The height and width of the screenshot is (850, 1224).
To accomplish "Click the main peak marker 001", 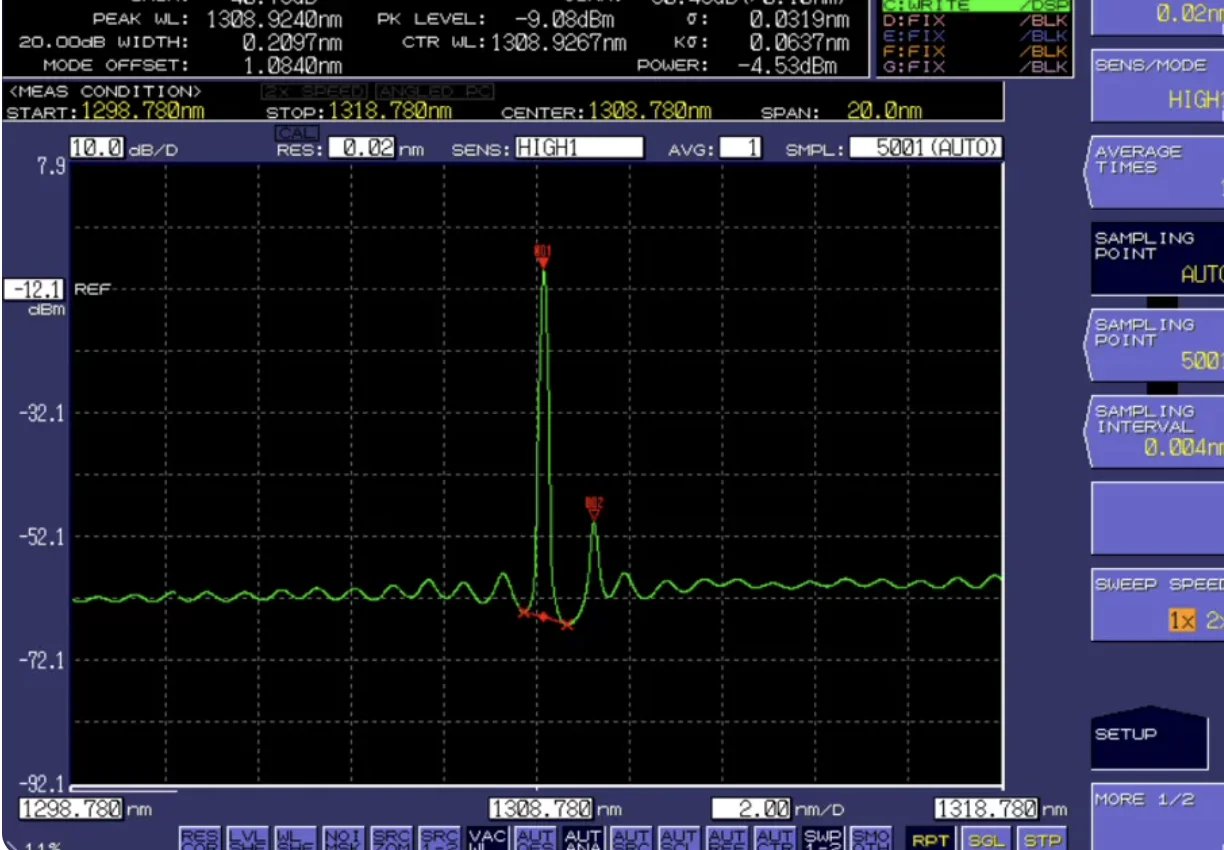I will tap(543, 255).
